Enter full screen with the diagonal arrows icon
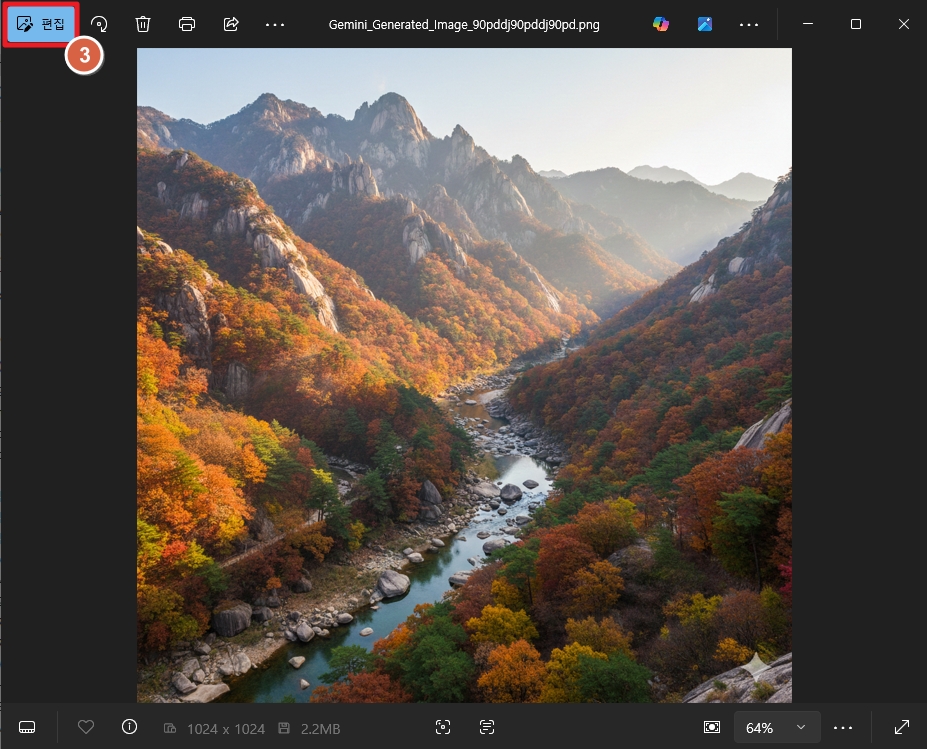The height and width of the screenshot is (749, 927). click(x=901, y=728)
